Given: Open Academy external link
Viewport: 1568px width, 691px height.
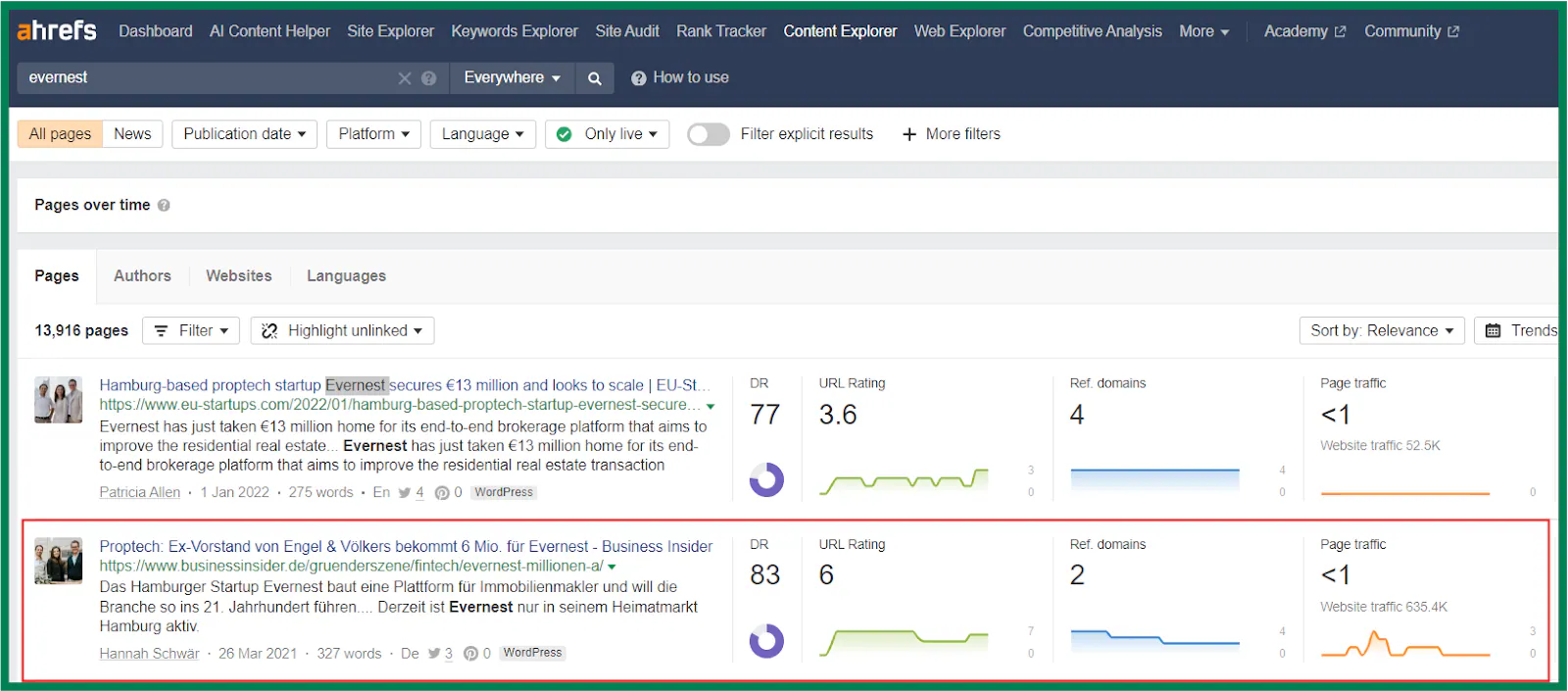Looking at the screenshot, I should [x=1304, y=31].
